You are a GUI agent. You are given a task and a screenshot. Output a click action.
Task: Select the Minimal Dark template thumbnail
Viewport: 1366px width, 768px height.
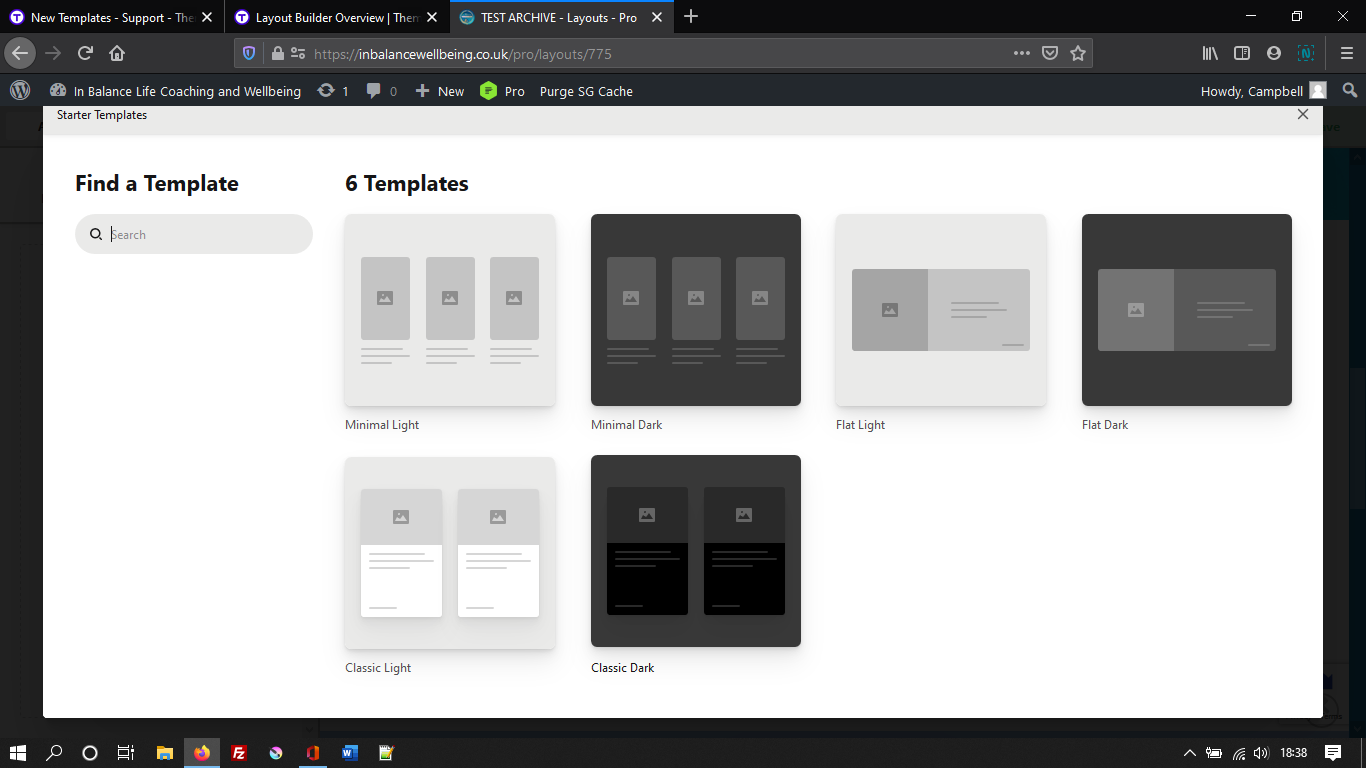(x=696, y=310)
